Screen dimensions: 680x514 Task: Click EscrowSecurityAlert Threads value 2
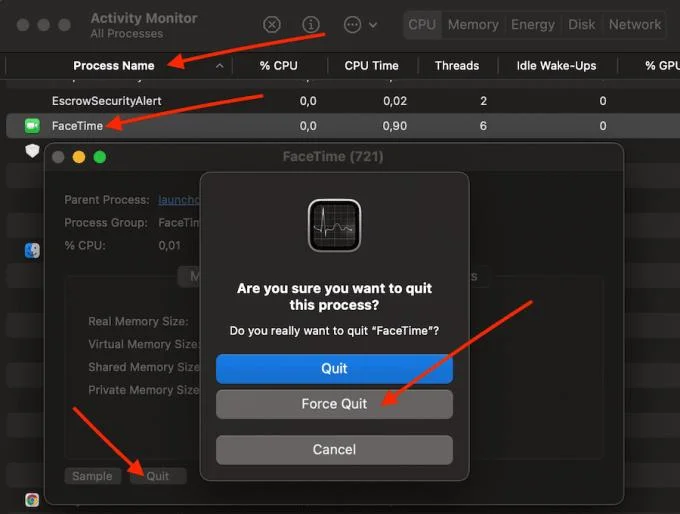point(483,101)
